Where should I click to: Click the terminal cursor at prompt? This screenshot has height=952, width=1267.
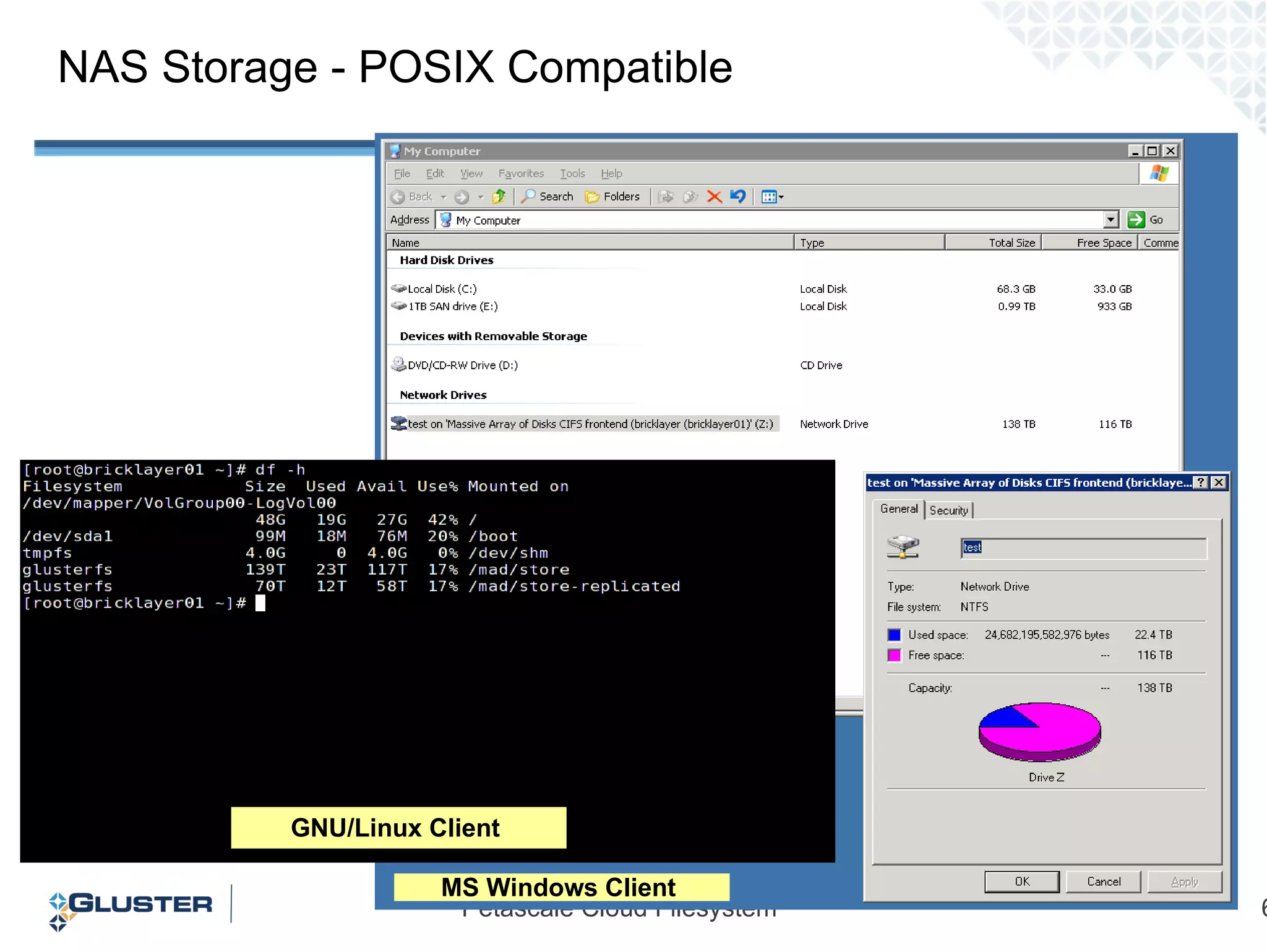click(x=260, y=603)
